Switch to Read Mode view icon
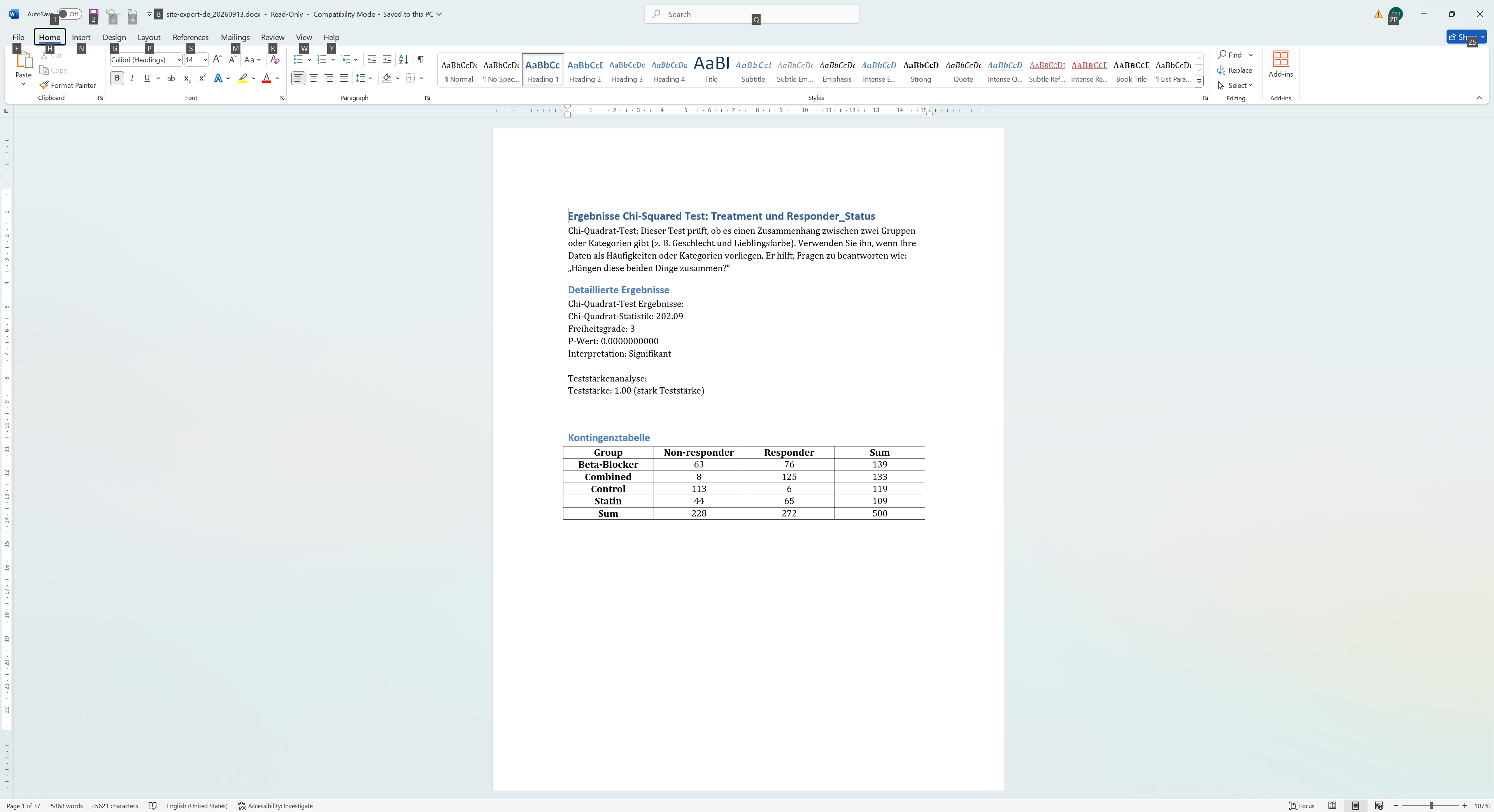This screenshot has height=812, width=1494. tap(1332, 806)
